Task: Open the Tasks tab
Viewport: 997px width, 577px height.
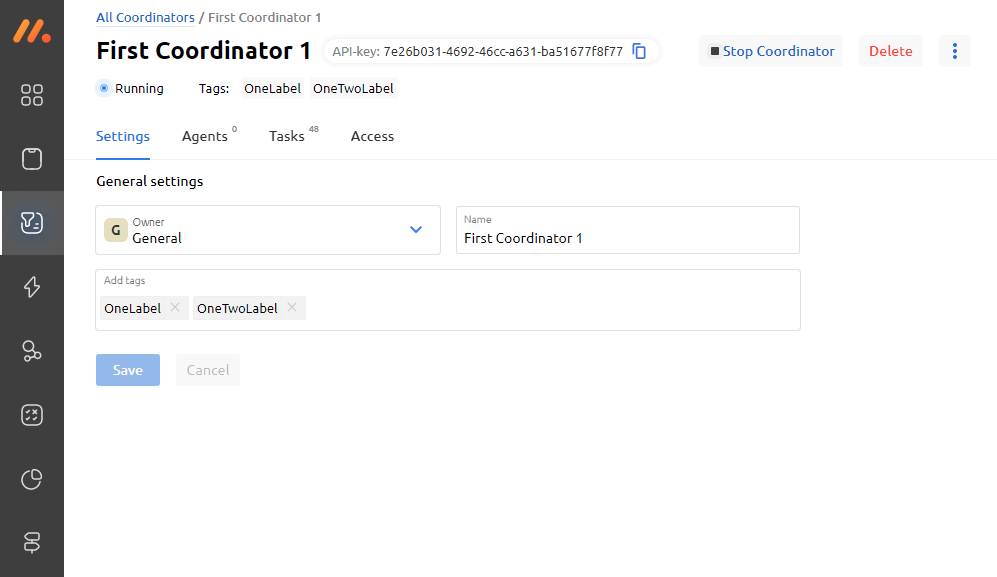Action: click(x=287, y=136)
